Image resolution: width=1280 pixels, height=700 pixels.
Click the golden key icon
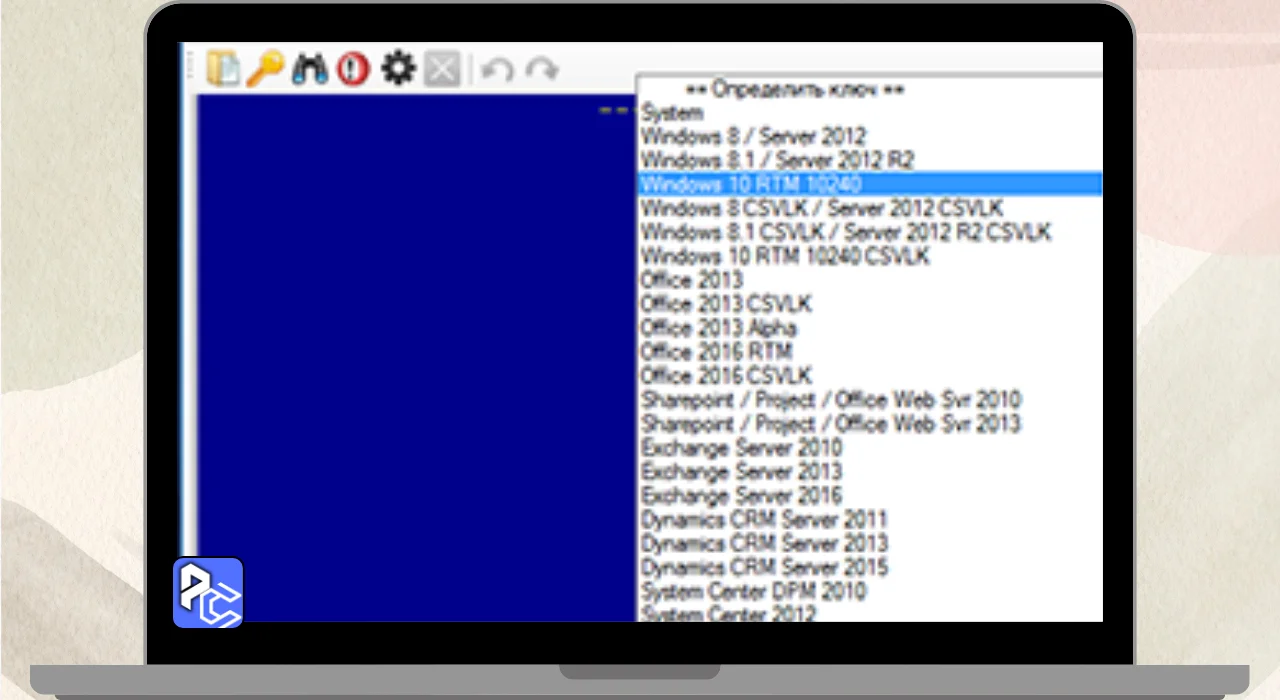pyautogui.click(x=265, y=70)
